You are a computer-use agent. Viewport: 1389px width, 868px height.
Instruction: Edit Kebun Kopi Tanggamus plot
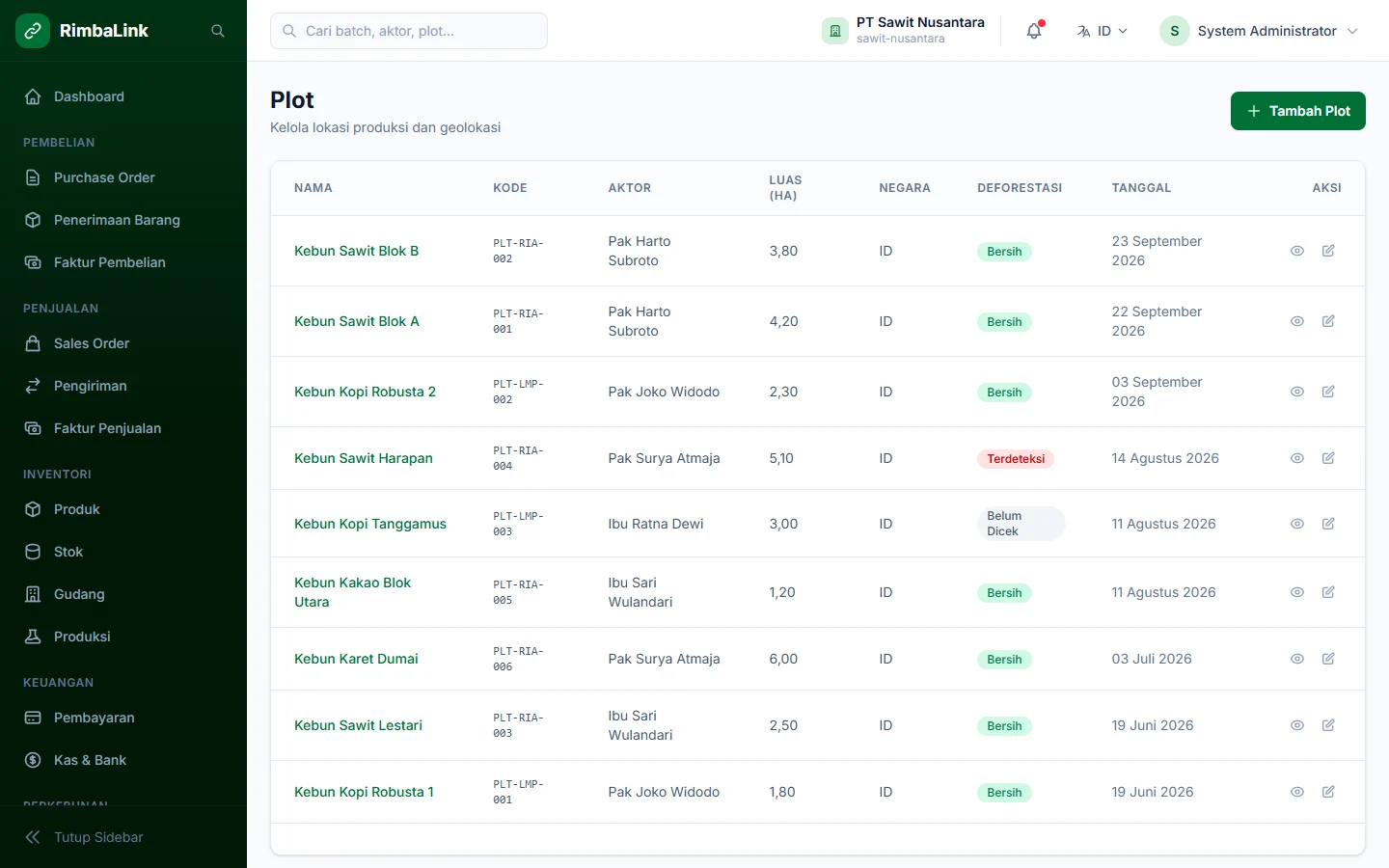pos(1328,524)
